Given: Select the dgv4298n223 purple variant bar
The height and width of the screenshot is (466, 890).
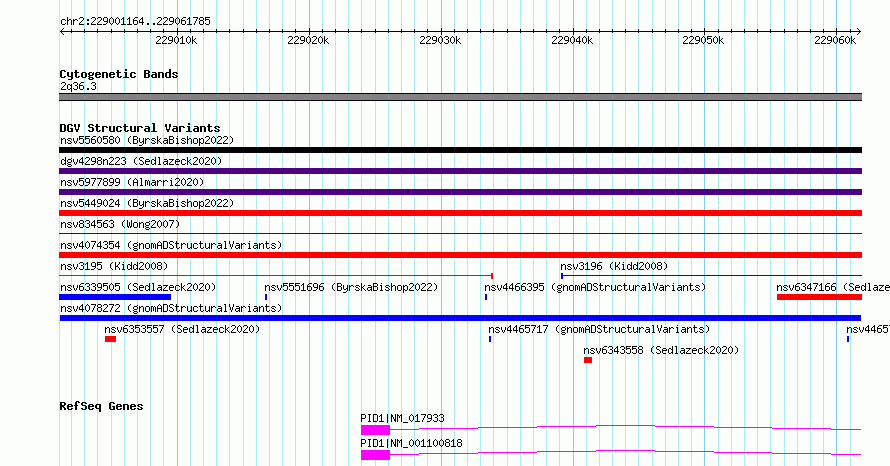Looking at the screenshot, I should 460,171.
